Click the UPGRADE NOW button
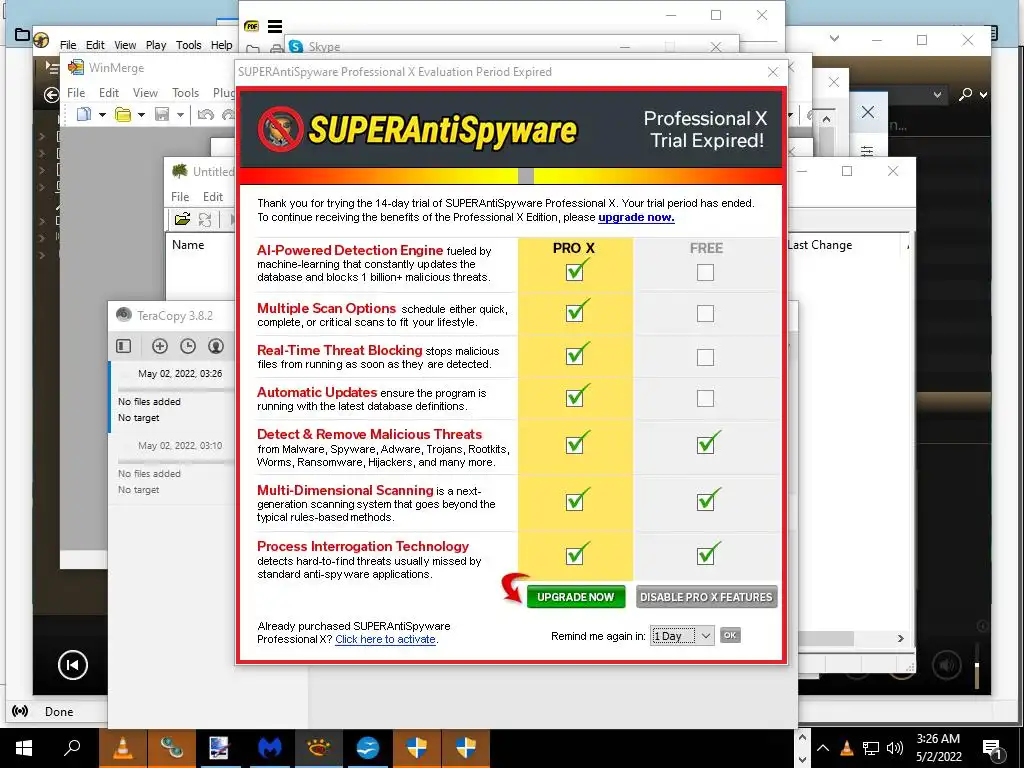This screenshot has height=768, width=1024. pyautogui.click(x=575, y=597)
